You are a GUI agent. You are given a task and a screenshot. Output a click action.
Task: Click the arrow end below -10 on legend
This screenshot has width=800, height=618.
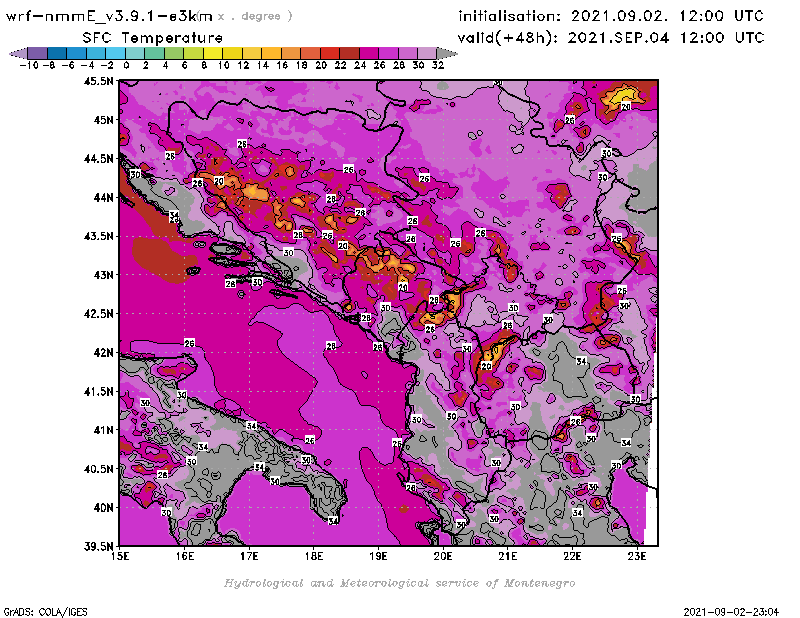tap(19, 53)
